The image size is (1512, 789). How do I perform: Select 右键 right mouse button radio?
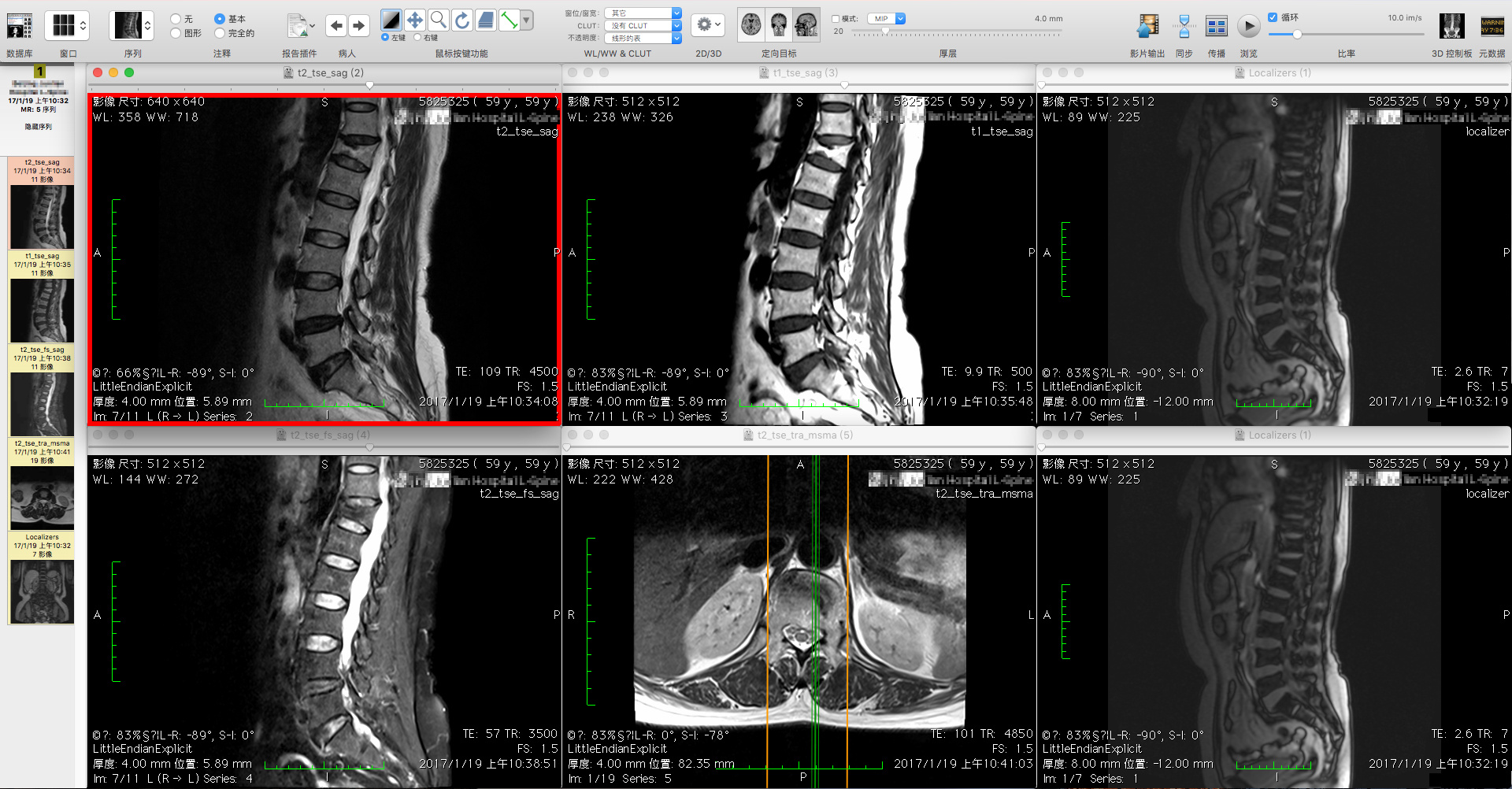pyautogui.click(x=417, y=37)
